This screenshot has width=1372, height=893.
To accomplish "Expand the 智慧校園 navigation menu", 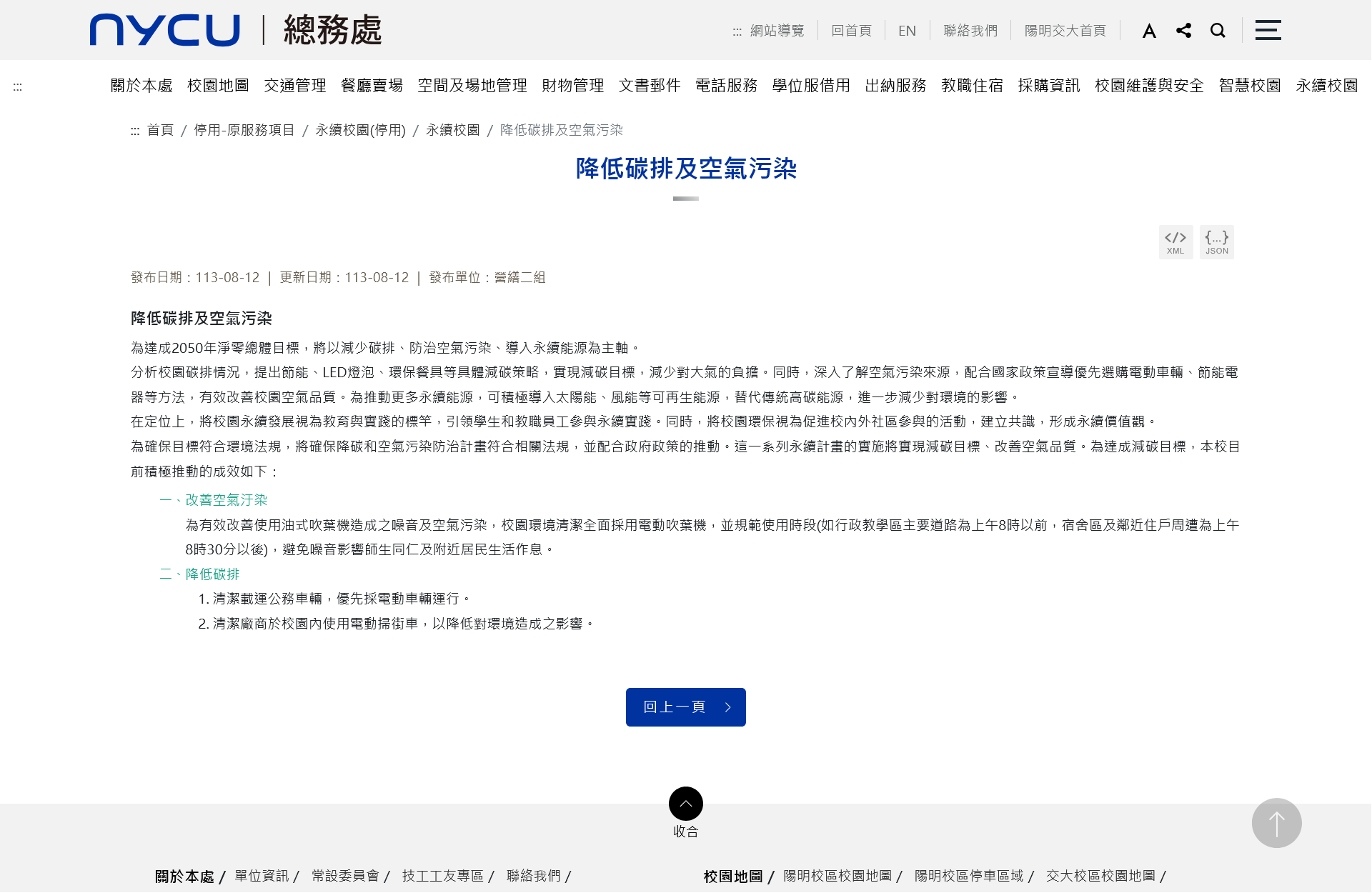I will coord(1249,86).
